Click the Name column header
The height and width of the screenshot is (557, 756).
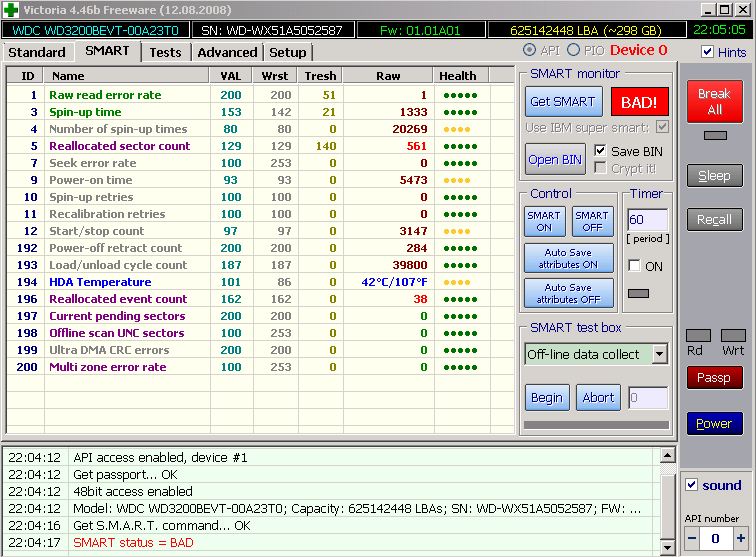[x=126, y=76]
